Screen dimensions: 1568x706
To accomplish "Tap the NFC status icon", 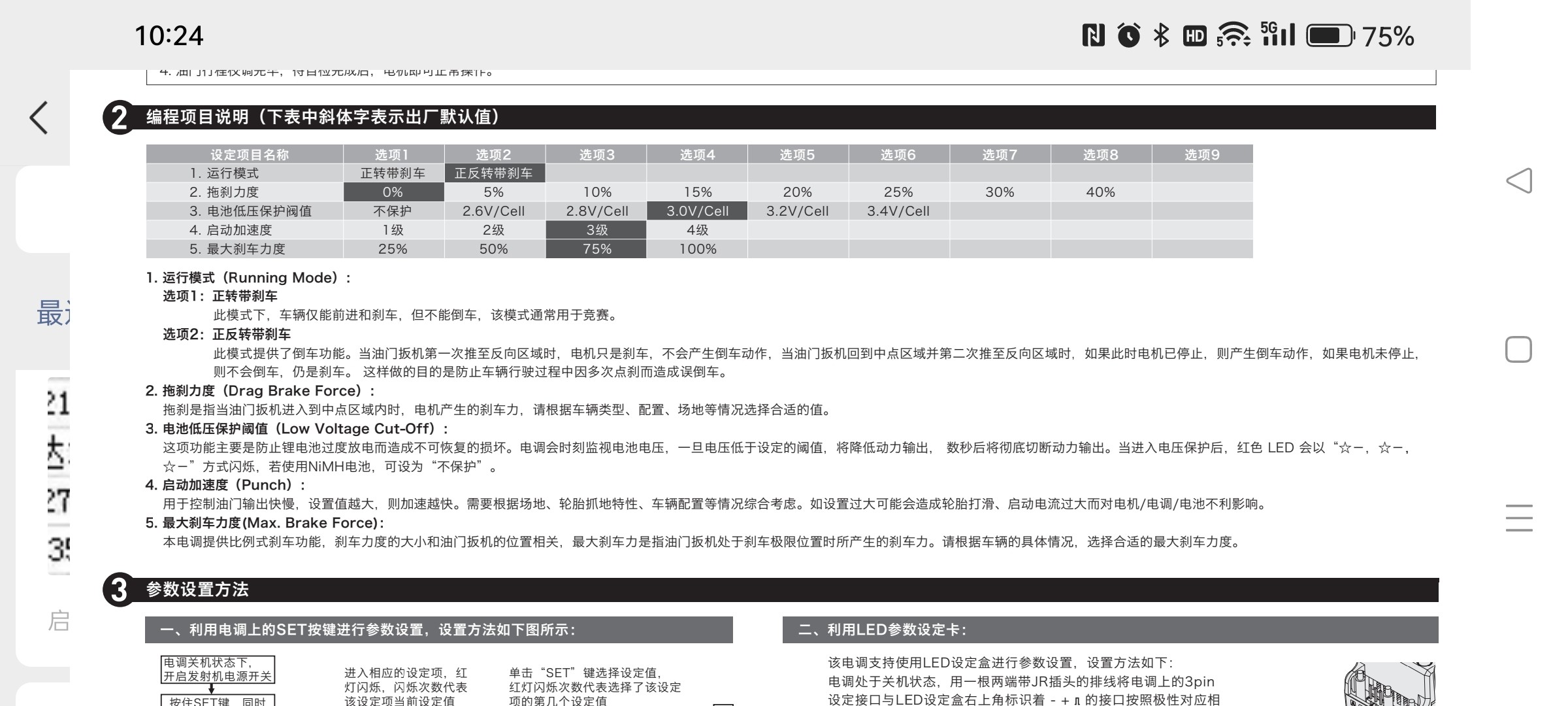I will point(1093,35).
